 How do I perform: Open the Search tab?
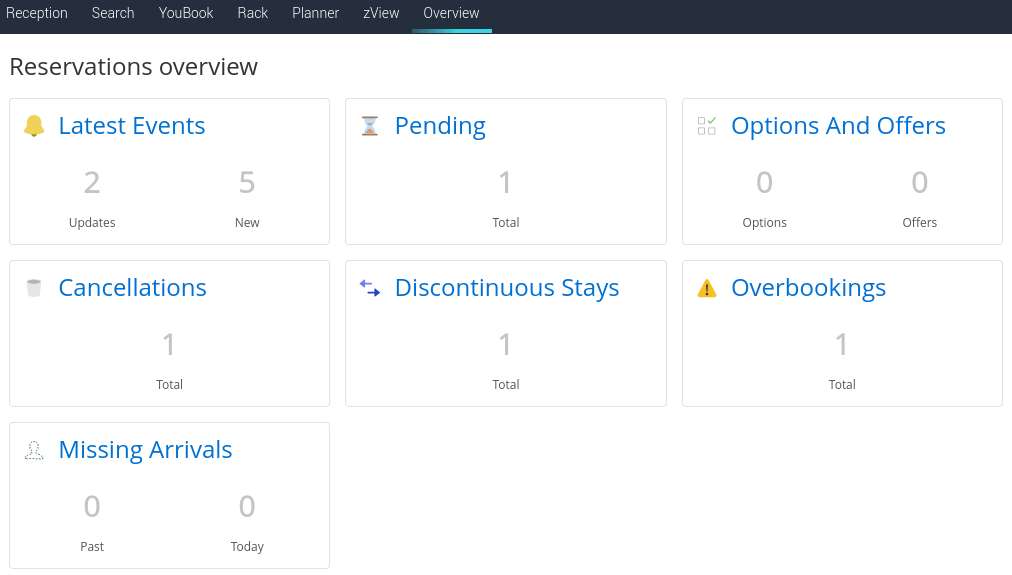click(113, 13)
